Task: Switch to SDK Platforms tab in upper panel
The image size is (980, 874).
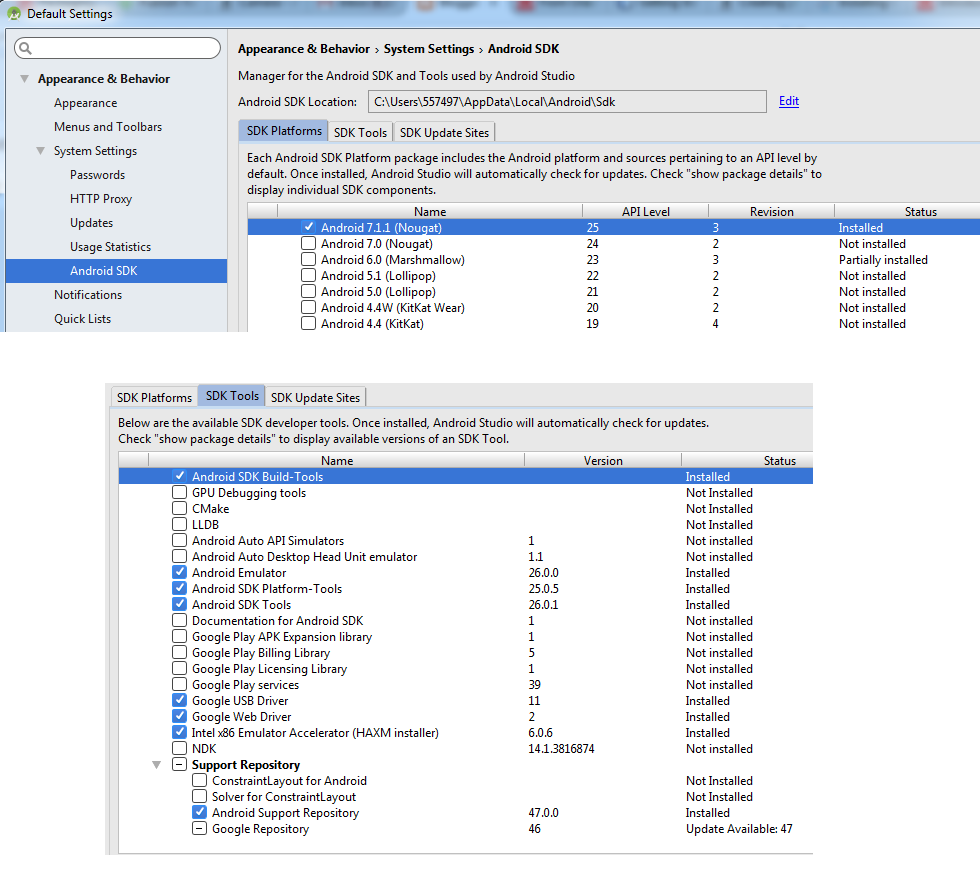Action: tap(284, 131)
